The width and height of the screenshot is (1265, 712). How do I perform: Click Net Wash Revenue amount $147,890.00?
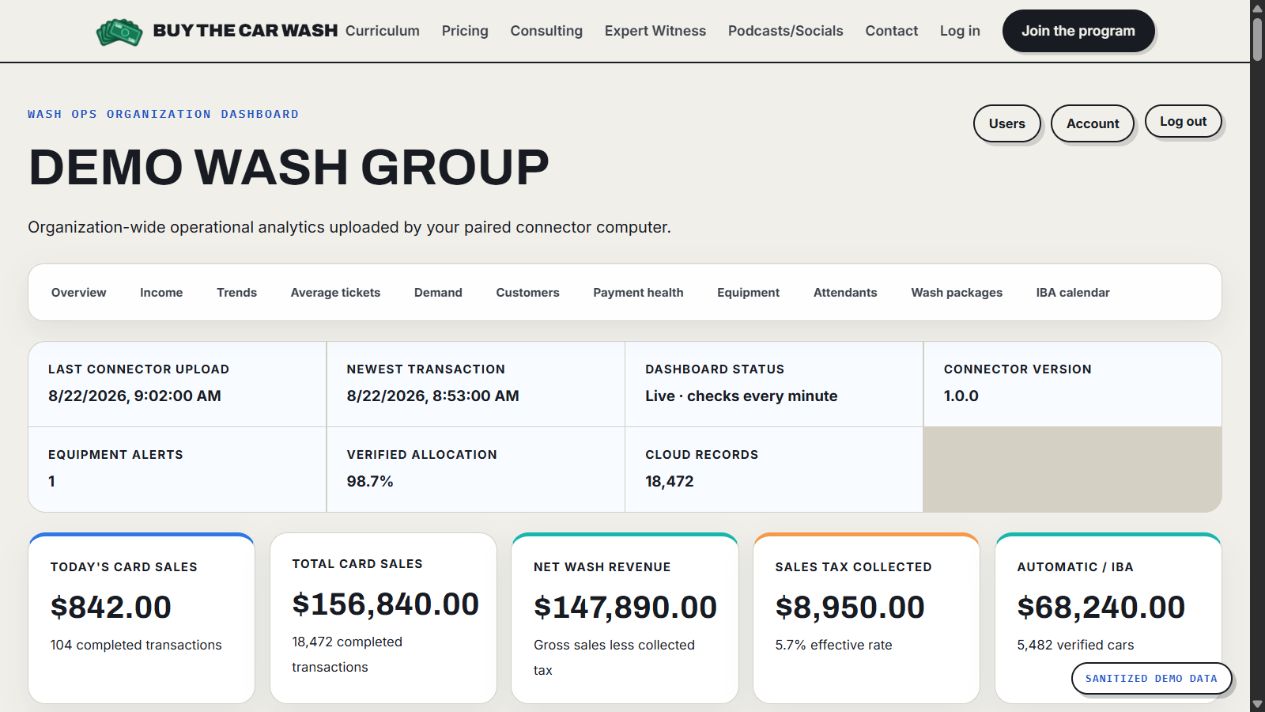tap(625, 607)
